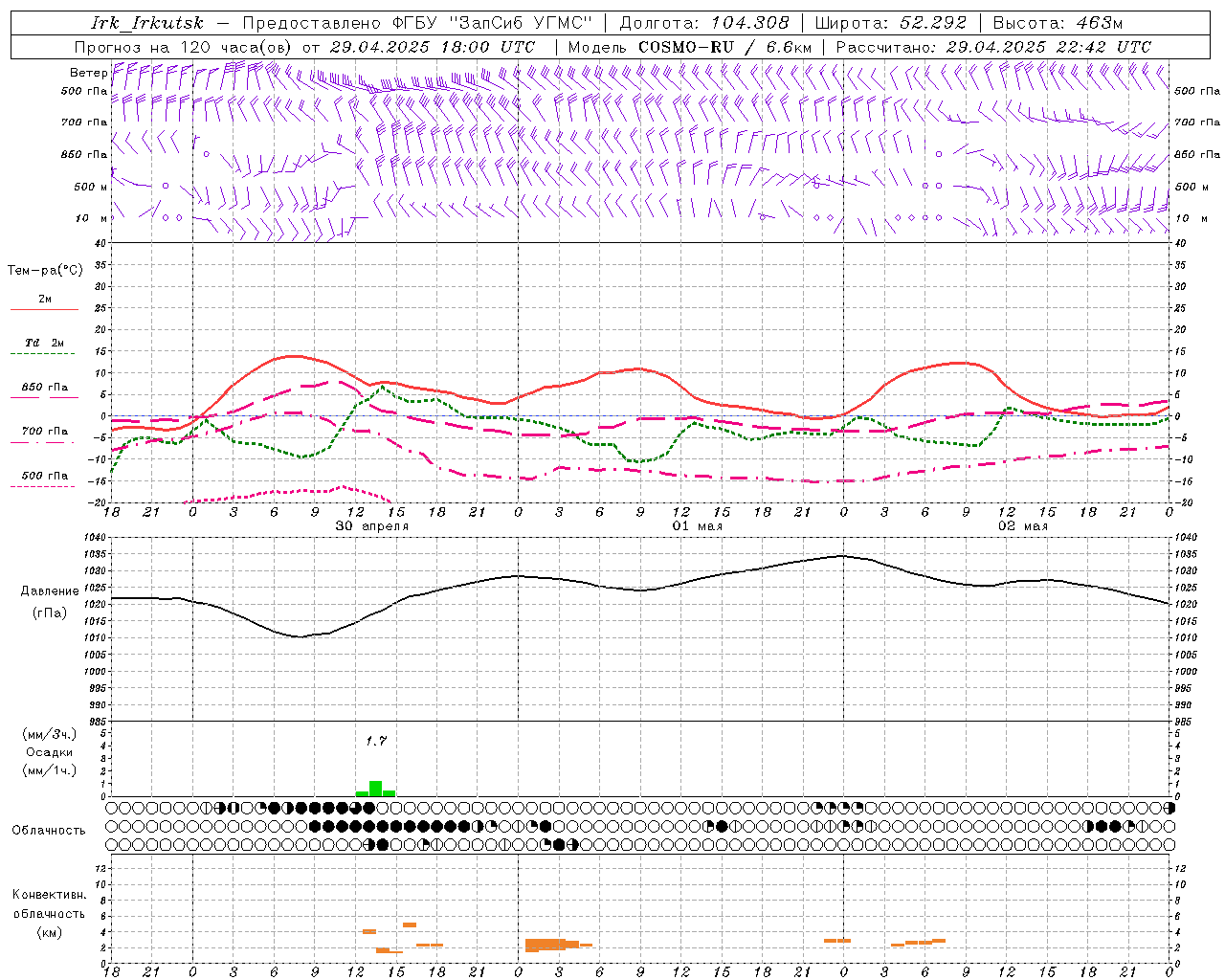The height and width of the screenshot is (980, 1225).
Task: Click the 'Ветер' wind panel label
Action: [x=88, y=73]
